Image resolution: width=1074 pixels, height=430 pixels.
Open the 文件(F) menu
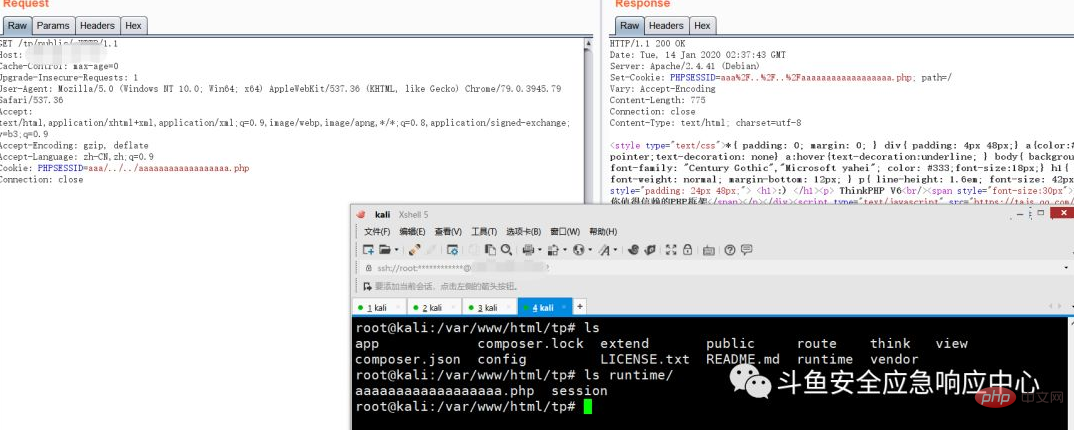click(x=377, y=232)
